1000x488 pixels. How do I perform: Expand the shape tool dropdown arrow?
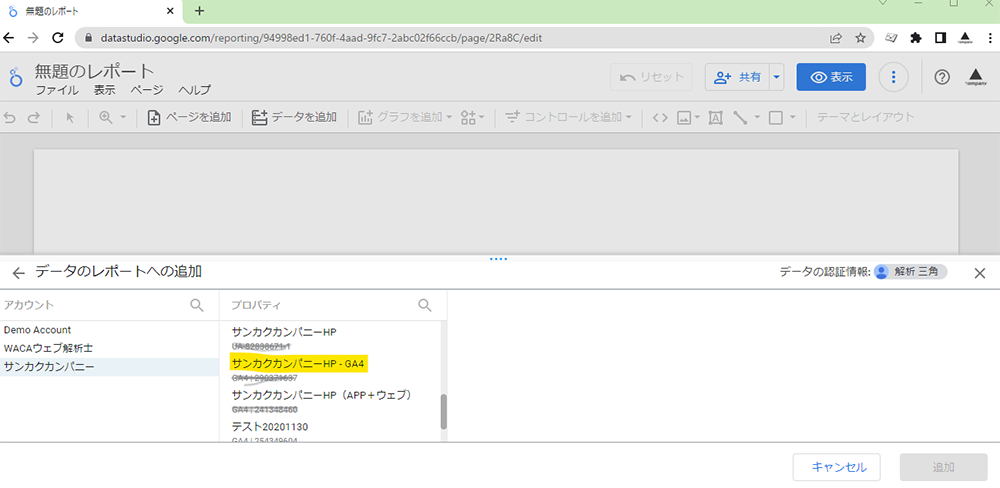793,117
